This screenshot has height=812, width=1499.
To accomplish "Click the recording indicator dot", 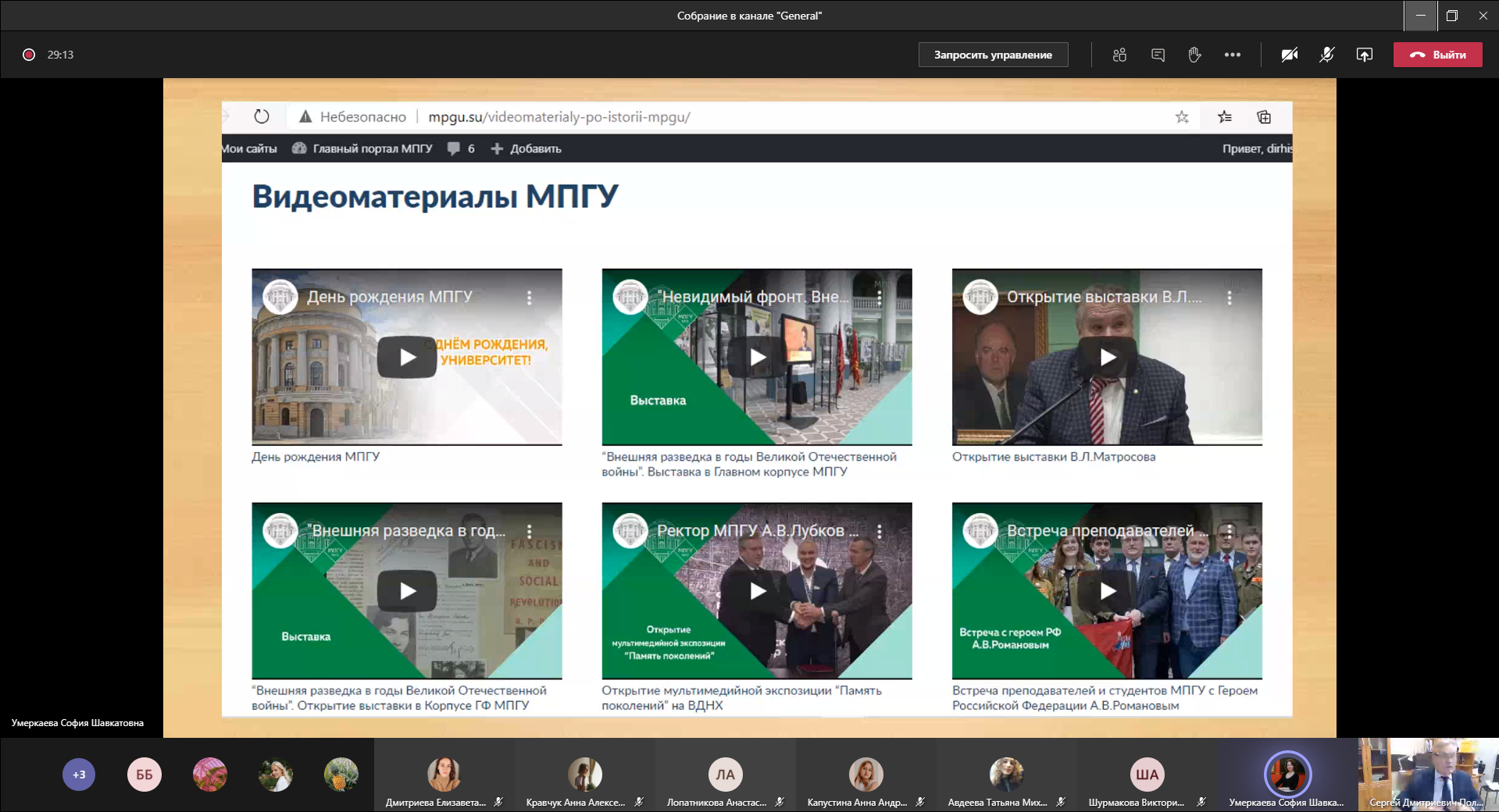I will pos(29,55).
